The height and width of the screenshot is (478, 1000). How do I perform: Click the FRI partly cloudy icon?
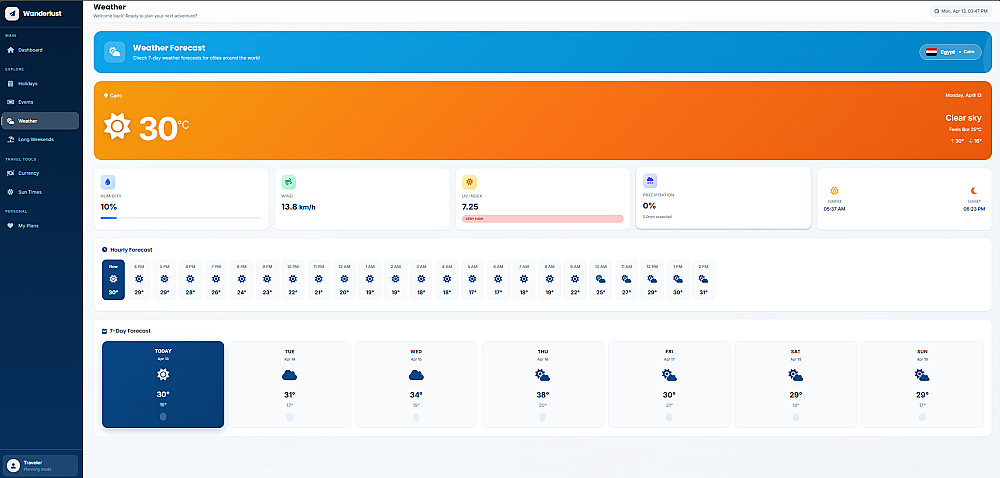669,375
